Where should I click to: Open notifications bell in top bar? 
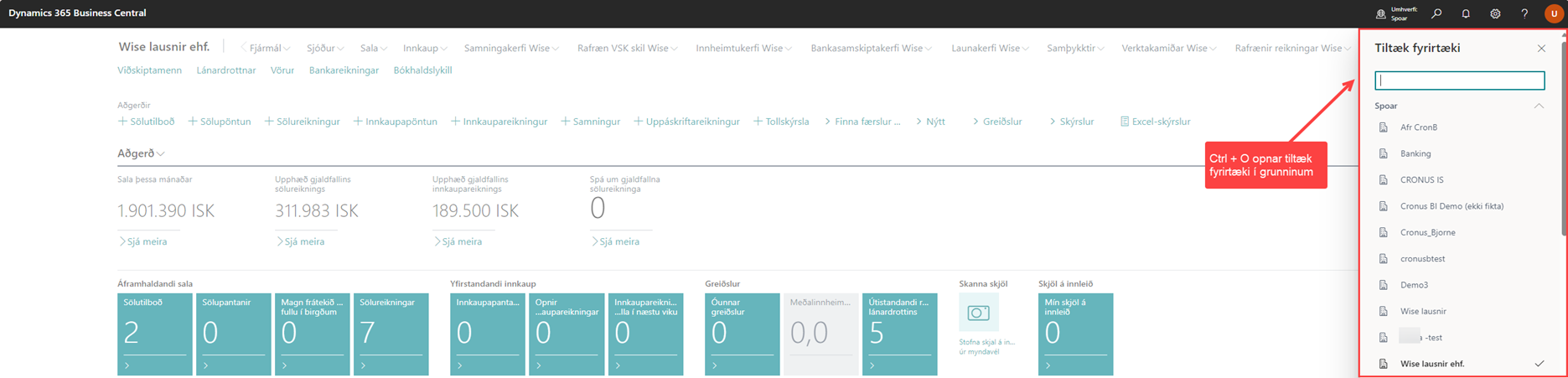click(1466, 13)
